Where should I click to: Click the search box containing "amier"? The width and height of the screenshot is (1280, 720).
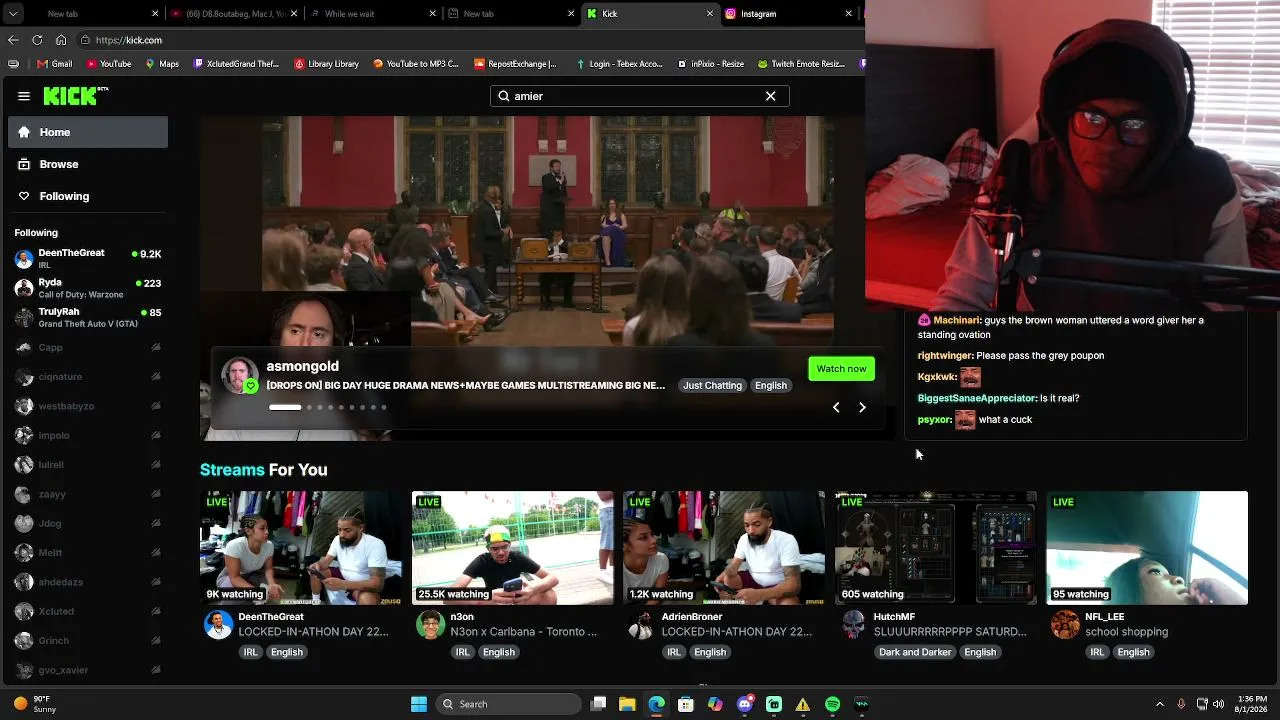click(639, 96)
